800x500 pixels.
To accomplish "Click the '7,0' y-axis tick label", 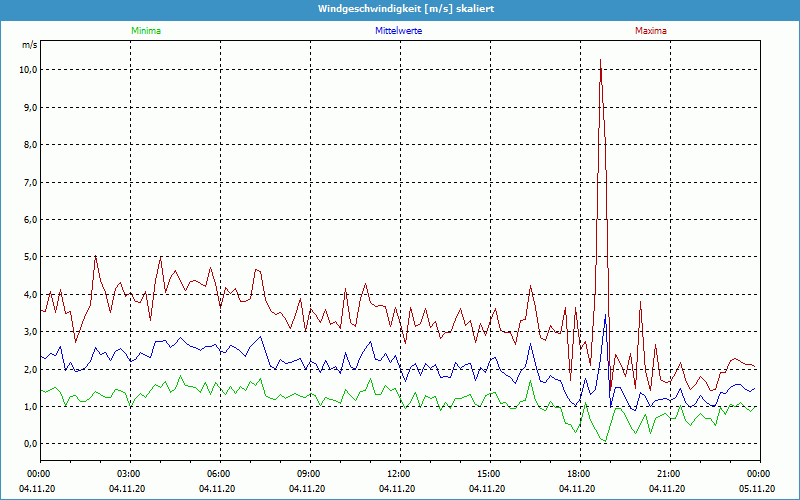I will [30, 182].
